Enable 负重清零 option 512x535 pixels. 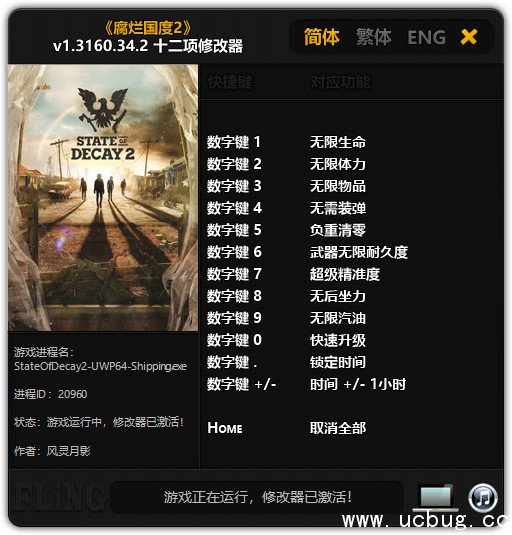(x=338, y=230)
